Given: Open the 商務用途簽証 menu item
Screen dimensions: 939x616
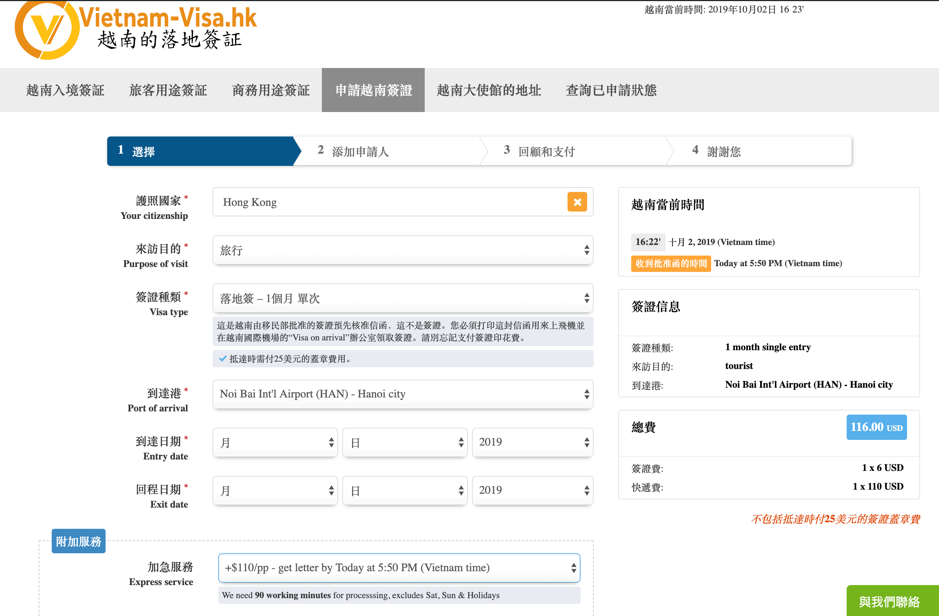Looking at the screenshot, I should point(271,90).
